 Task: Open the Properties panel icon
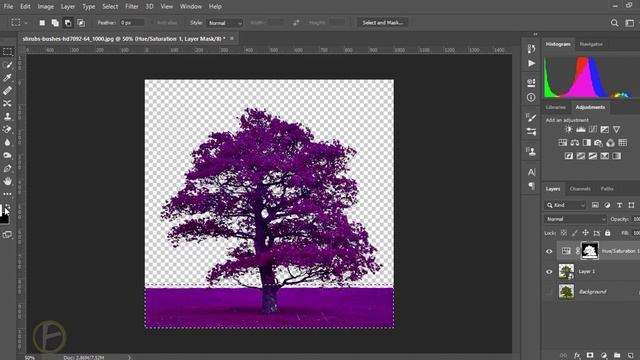[531, 82]
